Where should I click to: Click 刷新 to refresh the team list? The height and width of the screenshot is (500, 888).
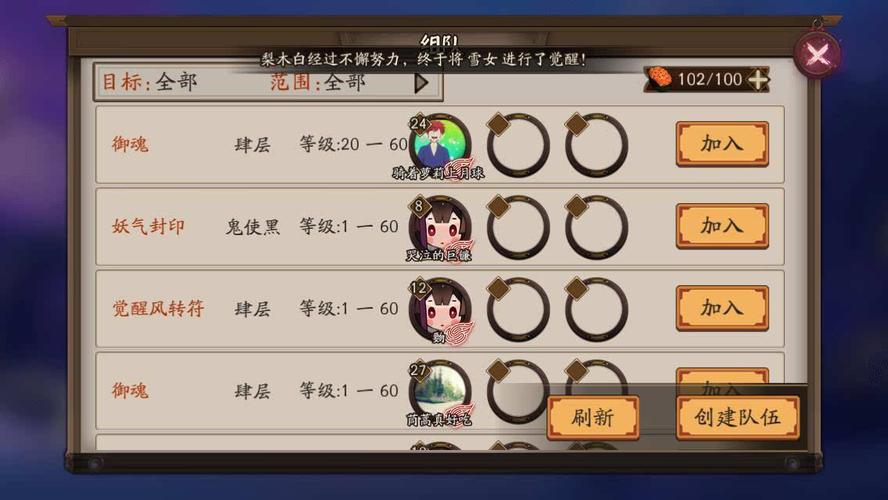593,418
